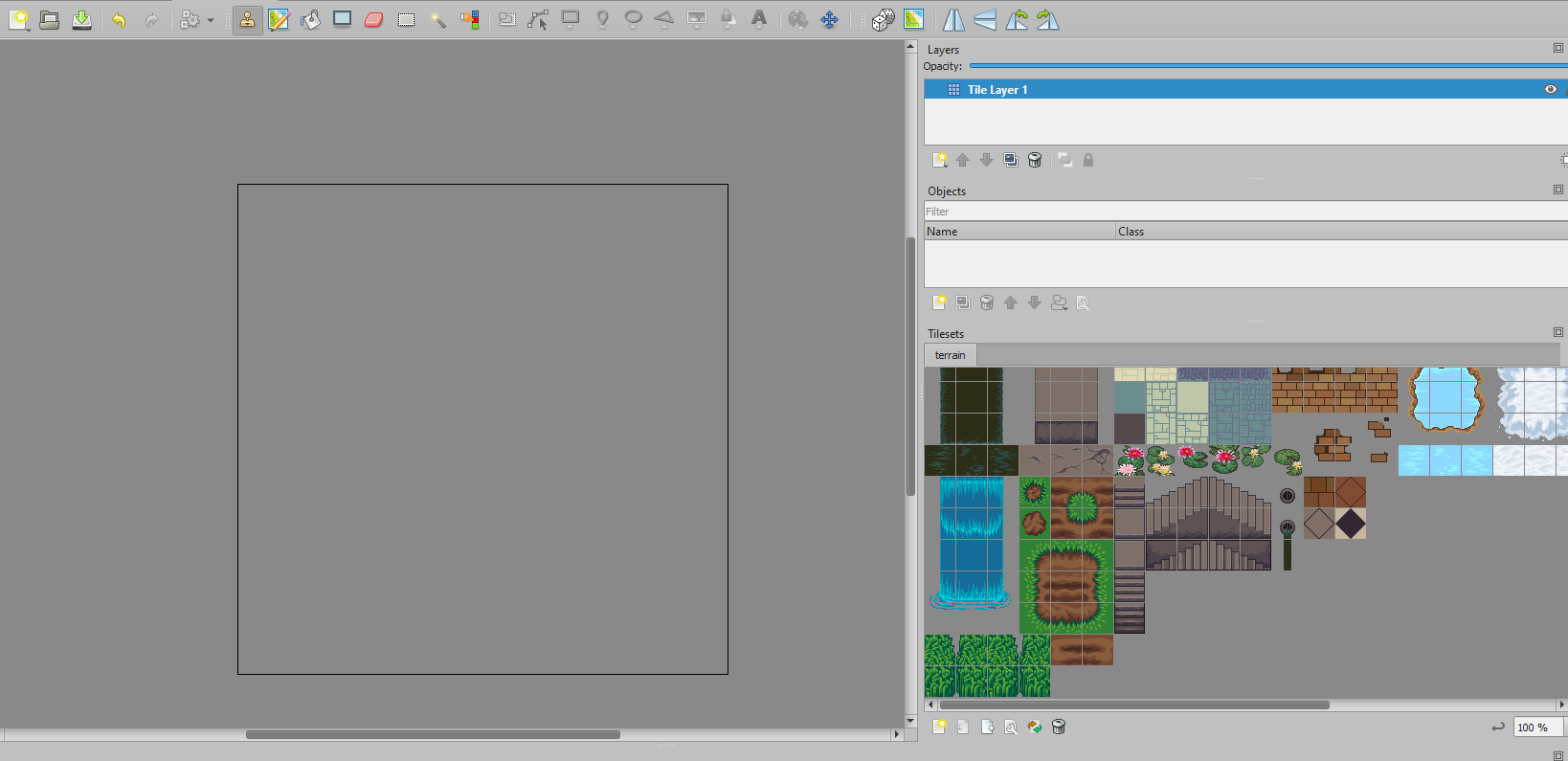Pick the green bush tile
This screenshot has height=761, width=1568.
(987, 665)
